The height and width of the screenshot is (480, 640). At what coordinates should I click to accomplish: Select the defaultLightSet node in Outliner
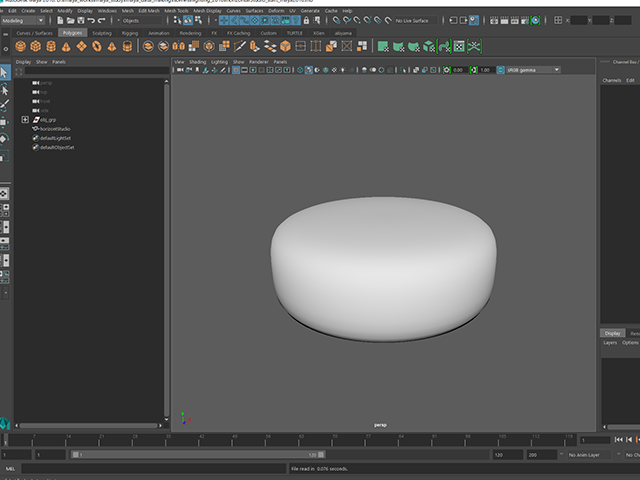point(56,138)
